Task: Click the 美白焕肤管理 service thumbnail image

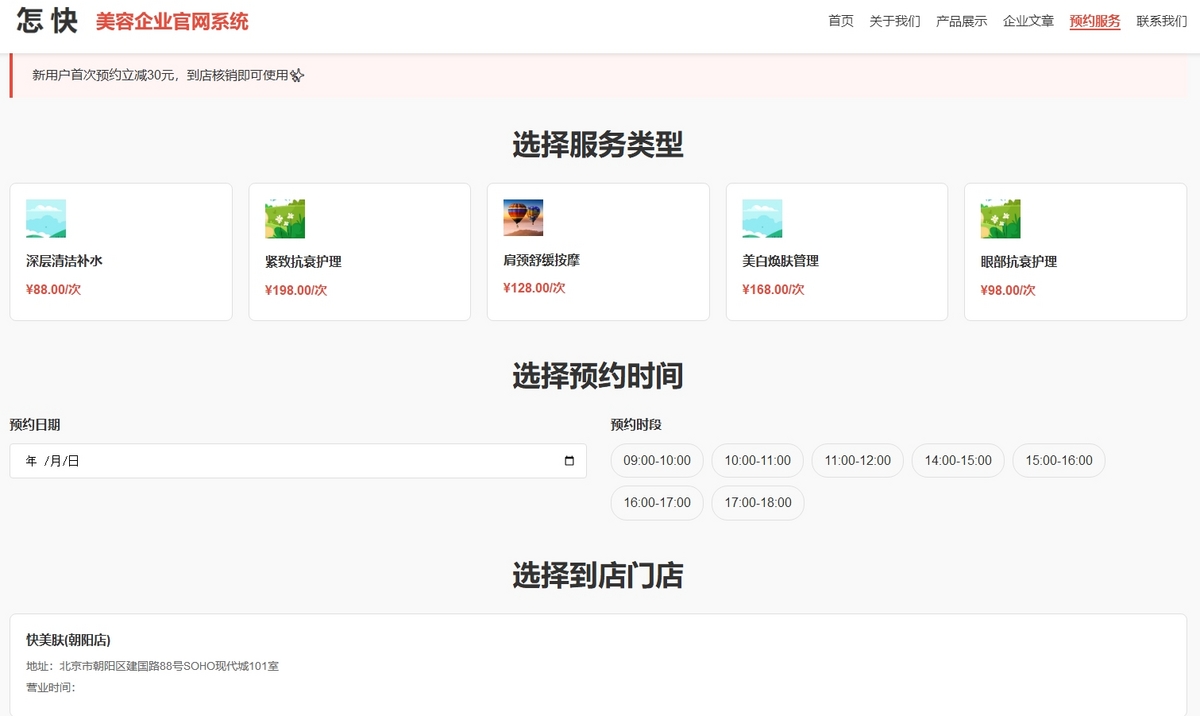Action: pos(762,217)
